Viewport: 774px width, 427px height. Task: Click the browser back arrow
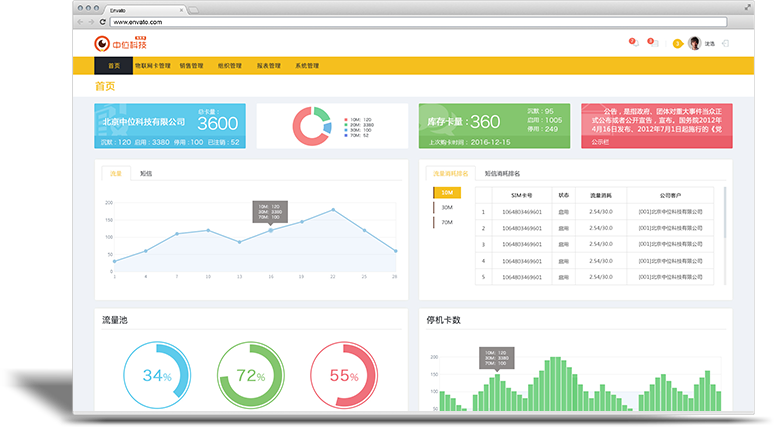pyautogui.click(x=80, y=21)
